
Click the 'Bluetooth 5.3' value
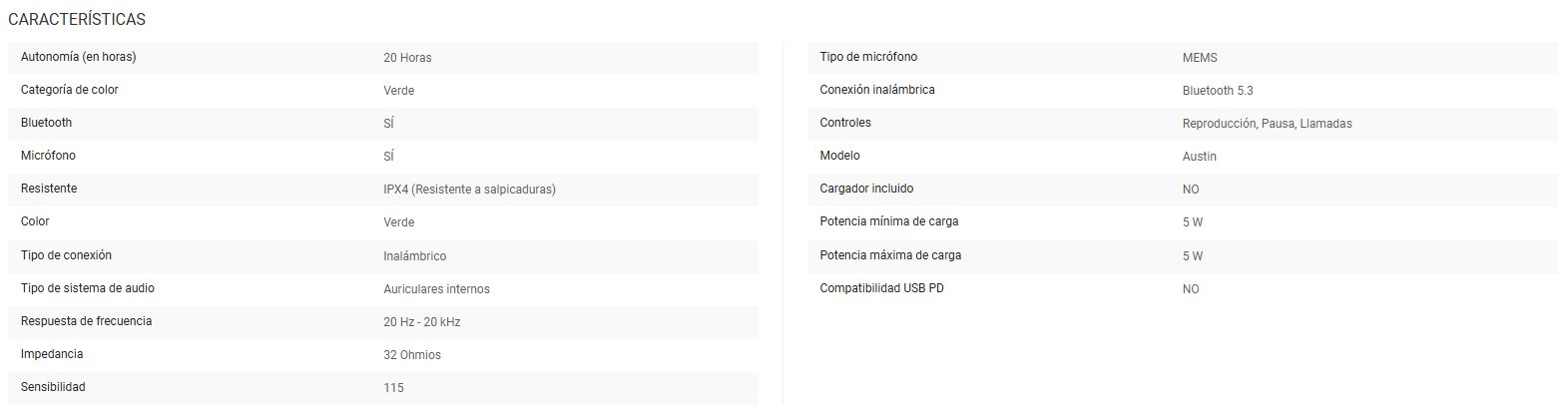pos(1217,91)
